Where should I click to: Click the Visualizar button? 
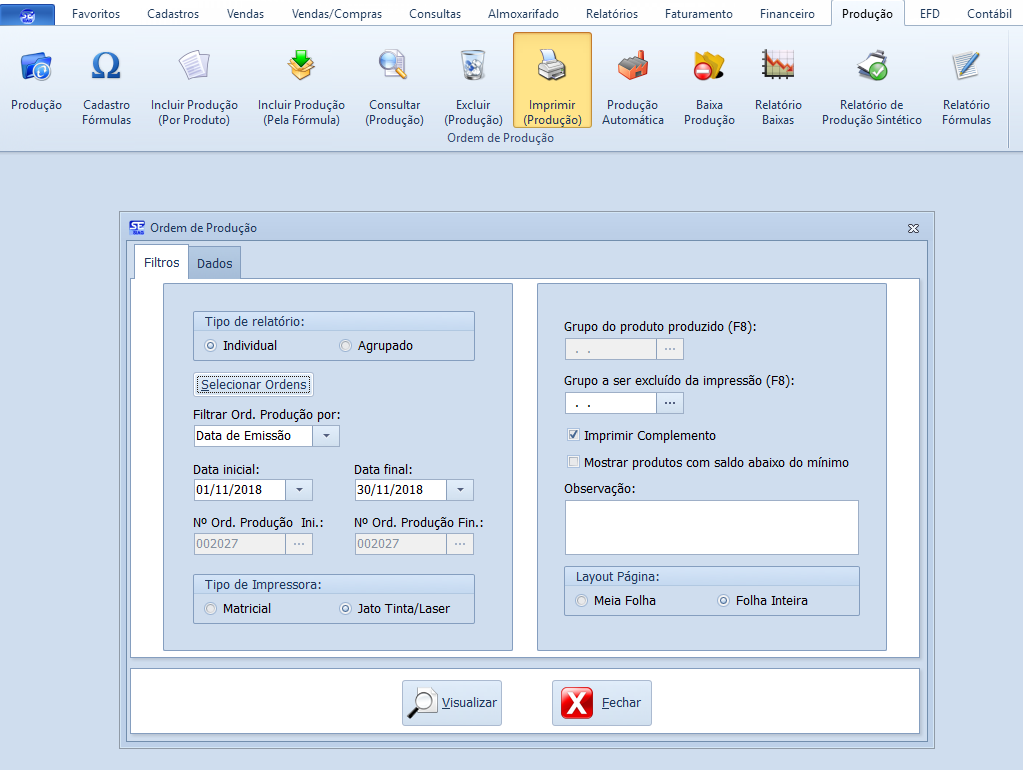(x=452, y=703)
